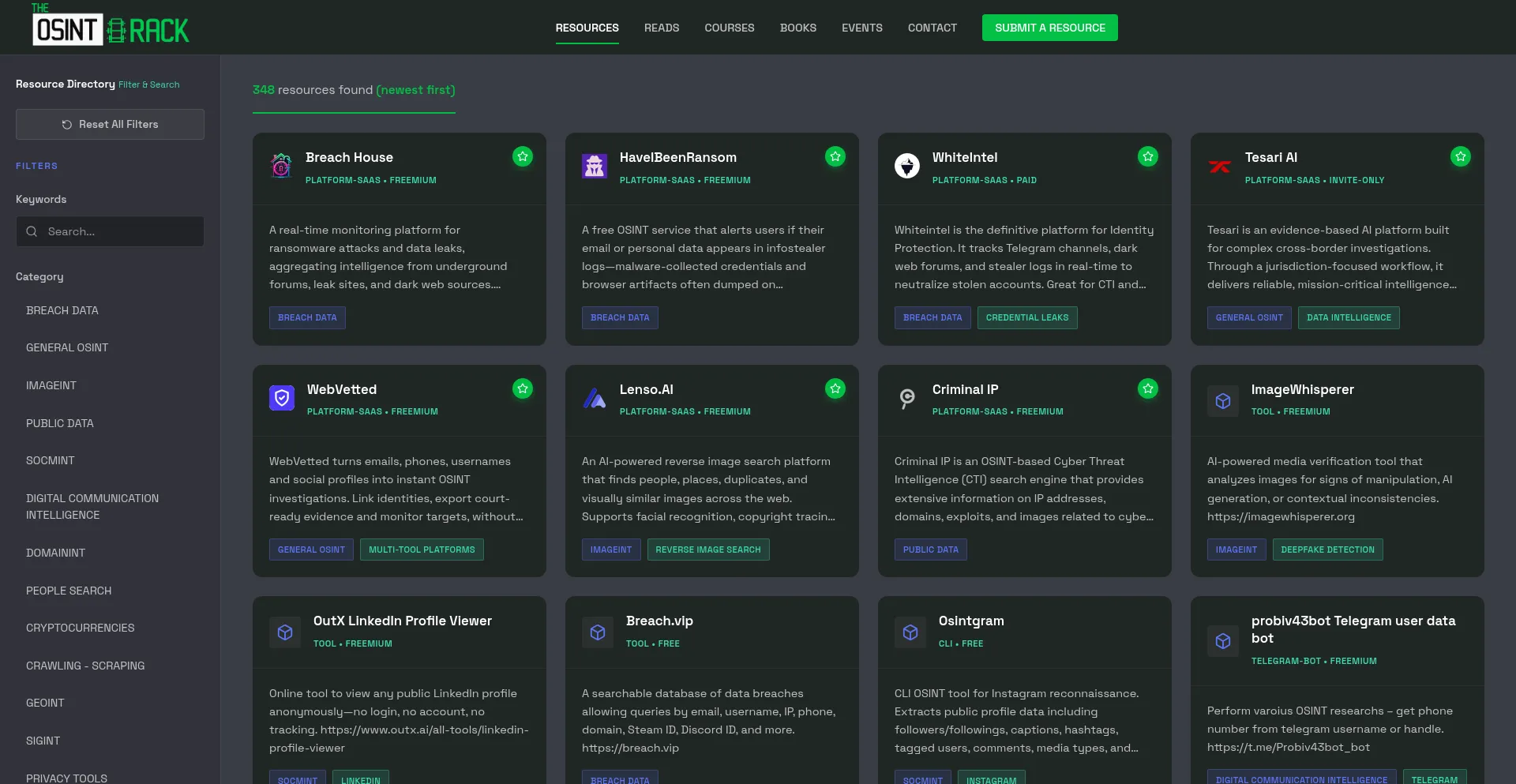The image size is (1516, 784).
Task: Click the Reset All Filters button
Action: tap(110, 124)
